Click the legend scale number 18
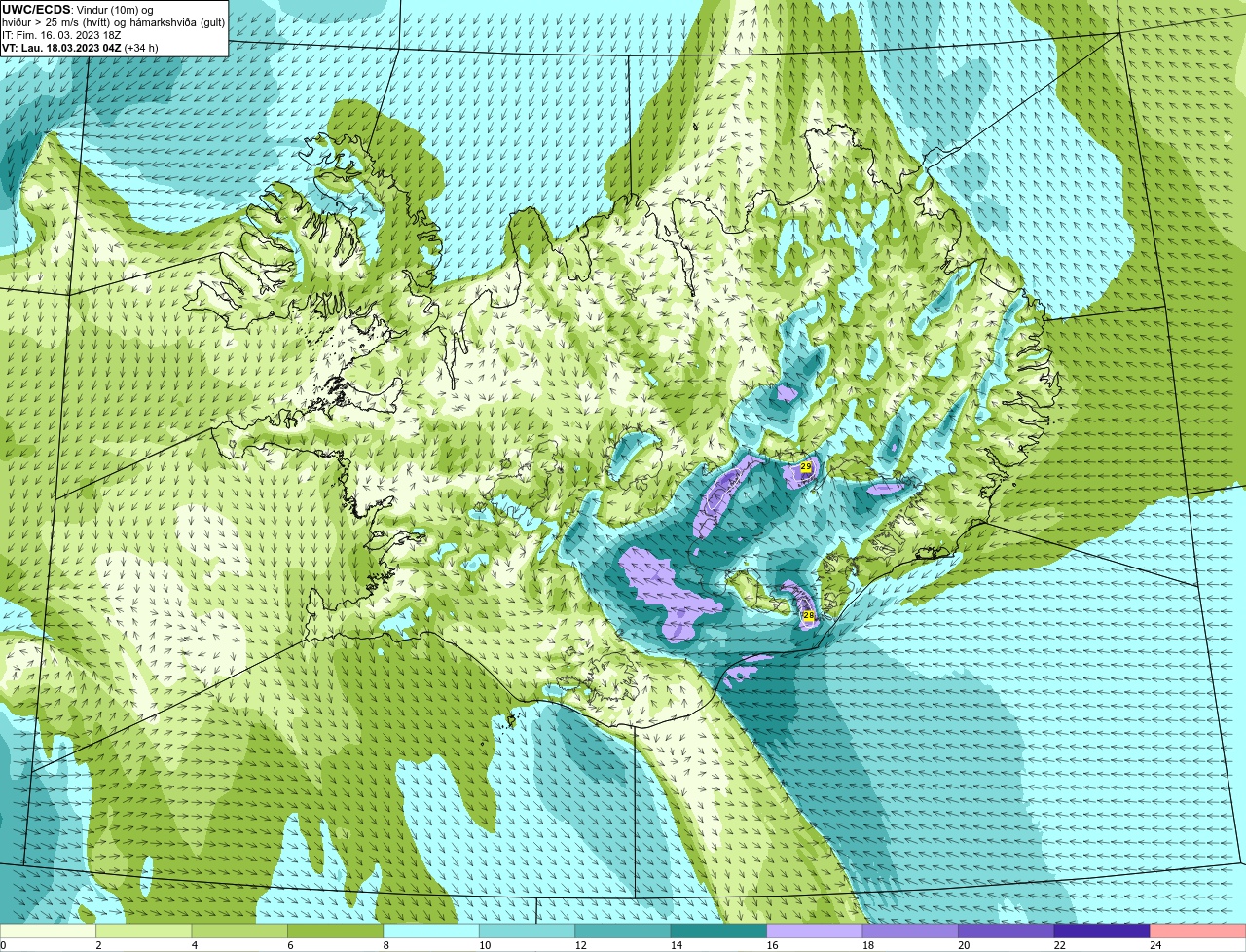The width and height of the screenshot is (1246, 952). [868, 945]
